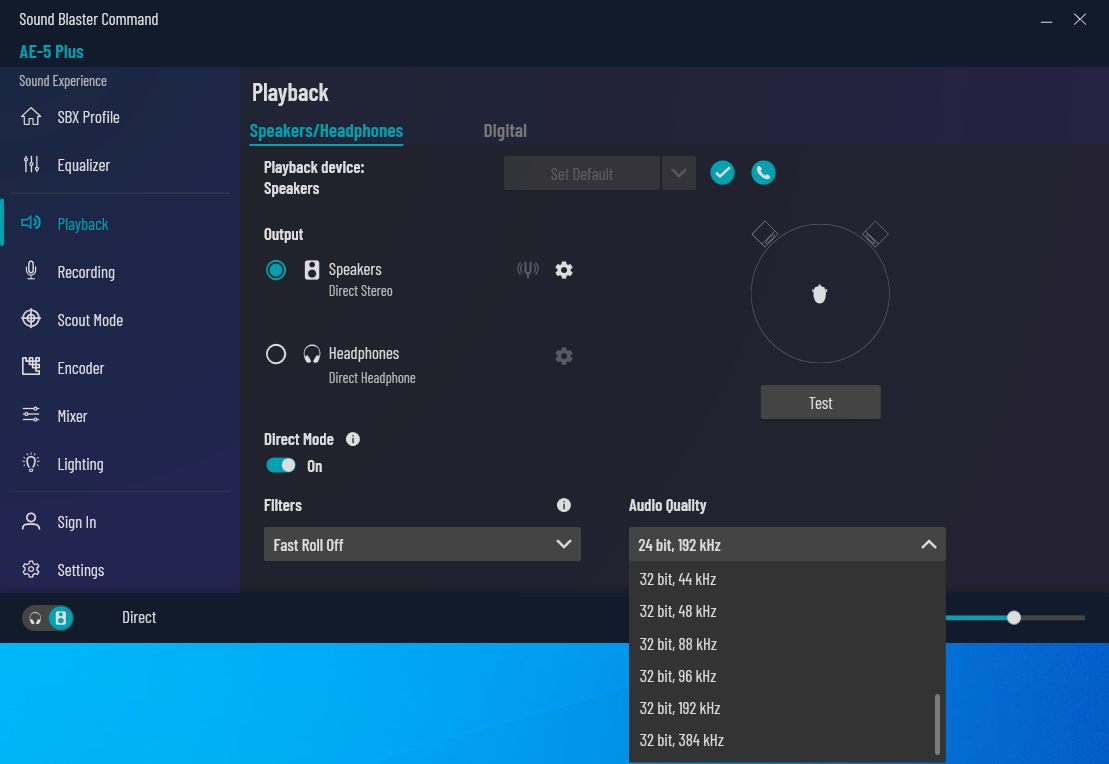
Task: Open the Lighting bulb icon
Action: point(31,463)
